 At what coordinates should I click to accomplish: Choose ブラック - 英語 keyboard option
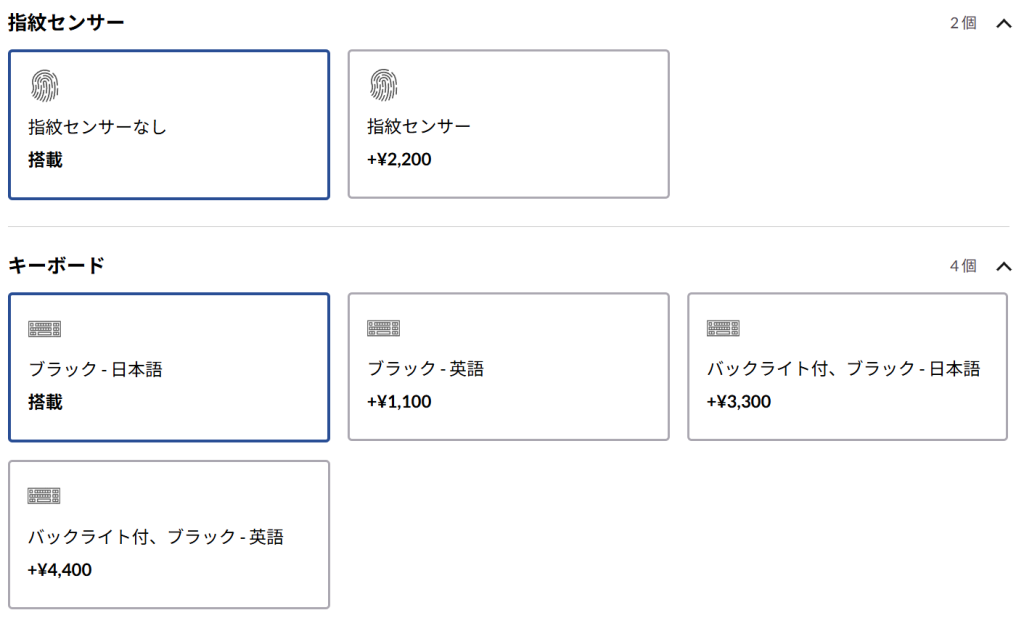(x=509, y=366)
